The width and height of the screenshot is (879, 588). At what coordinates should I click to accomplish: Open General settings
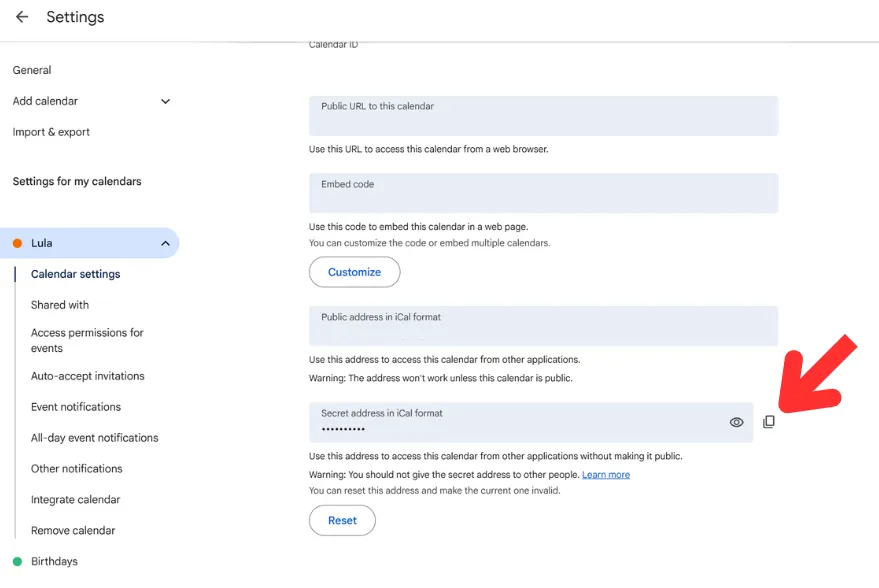[x=32, y=70]
